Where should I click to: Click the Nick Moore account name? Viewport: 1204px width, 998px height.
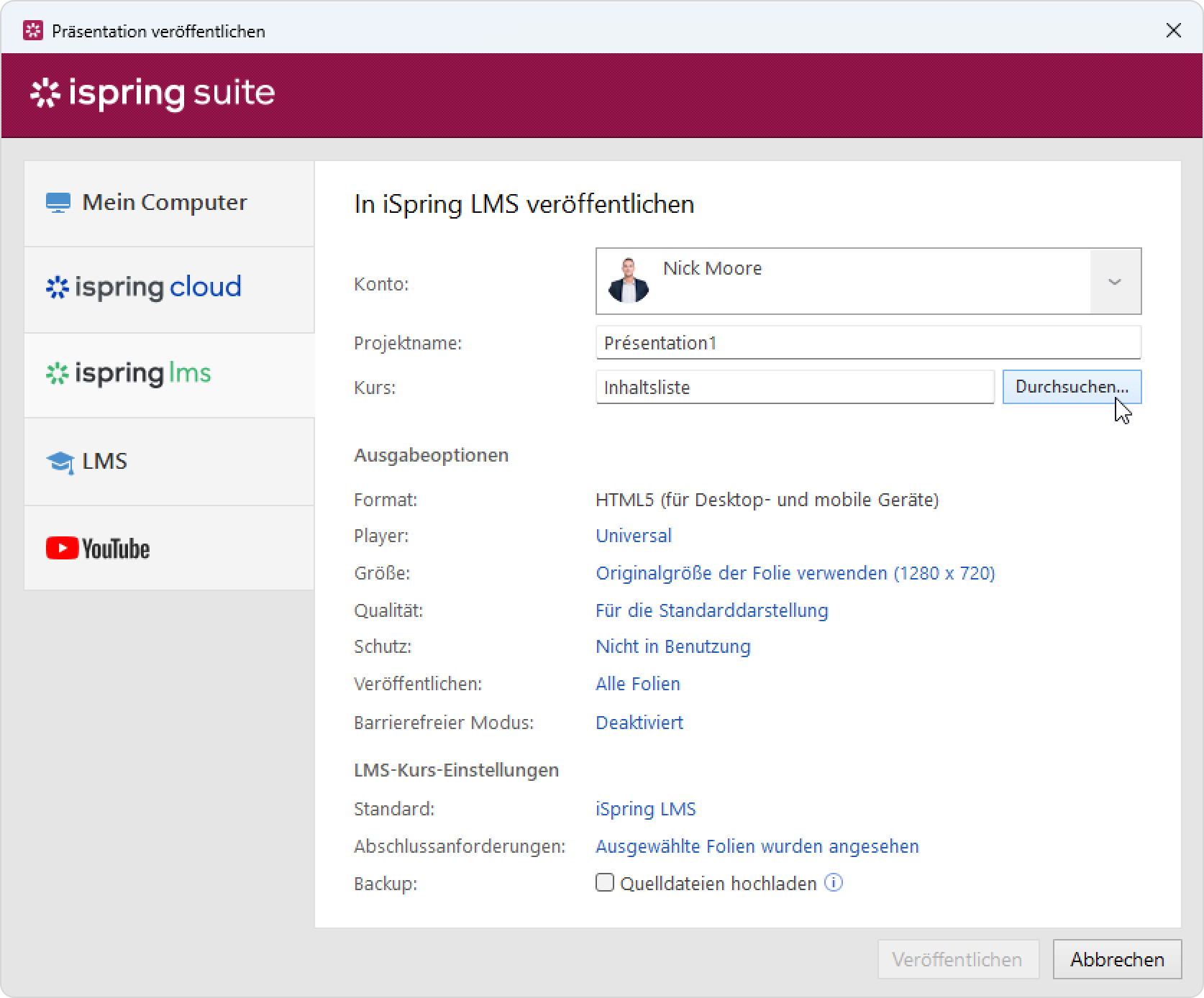click(713, 268)
